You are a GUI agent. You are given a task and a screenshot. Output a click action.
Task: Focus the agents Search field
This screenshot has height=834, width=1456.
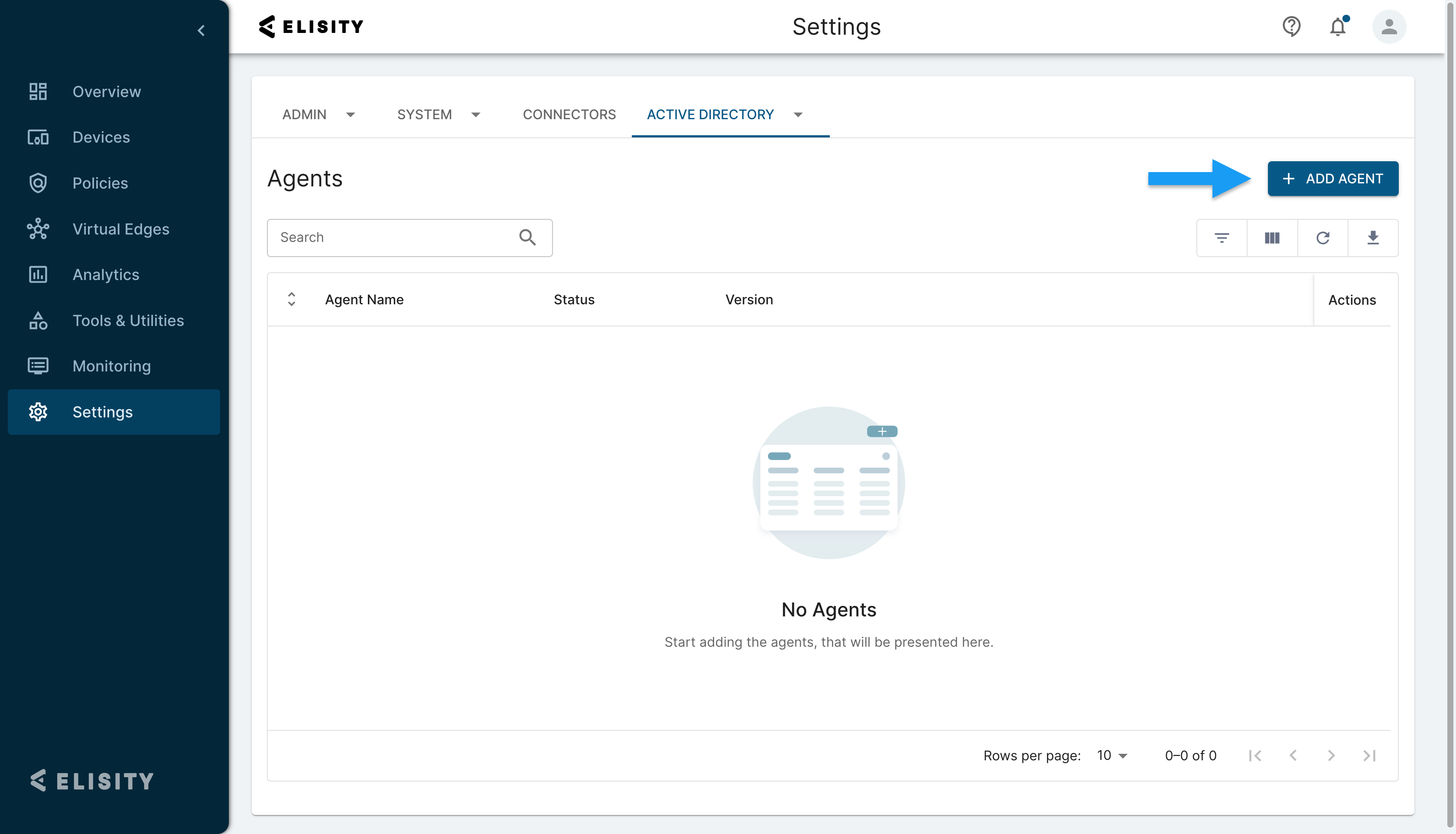click(x=409, y=238)
